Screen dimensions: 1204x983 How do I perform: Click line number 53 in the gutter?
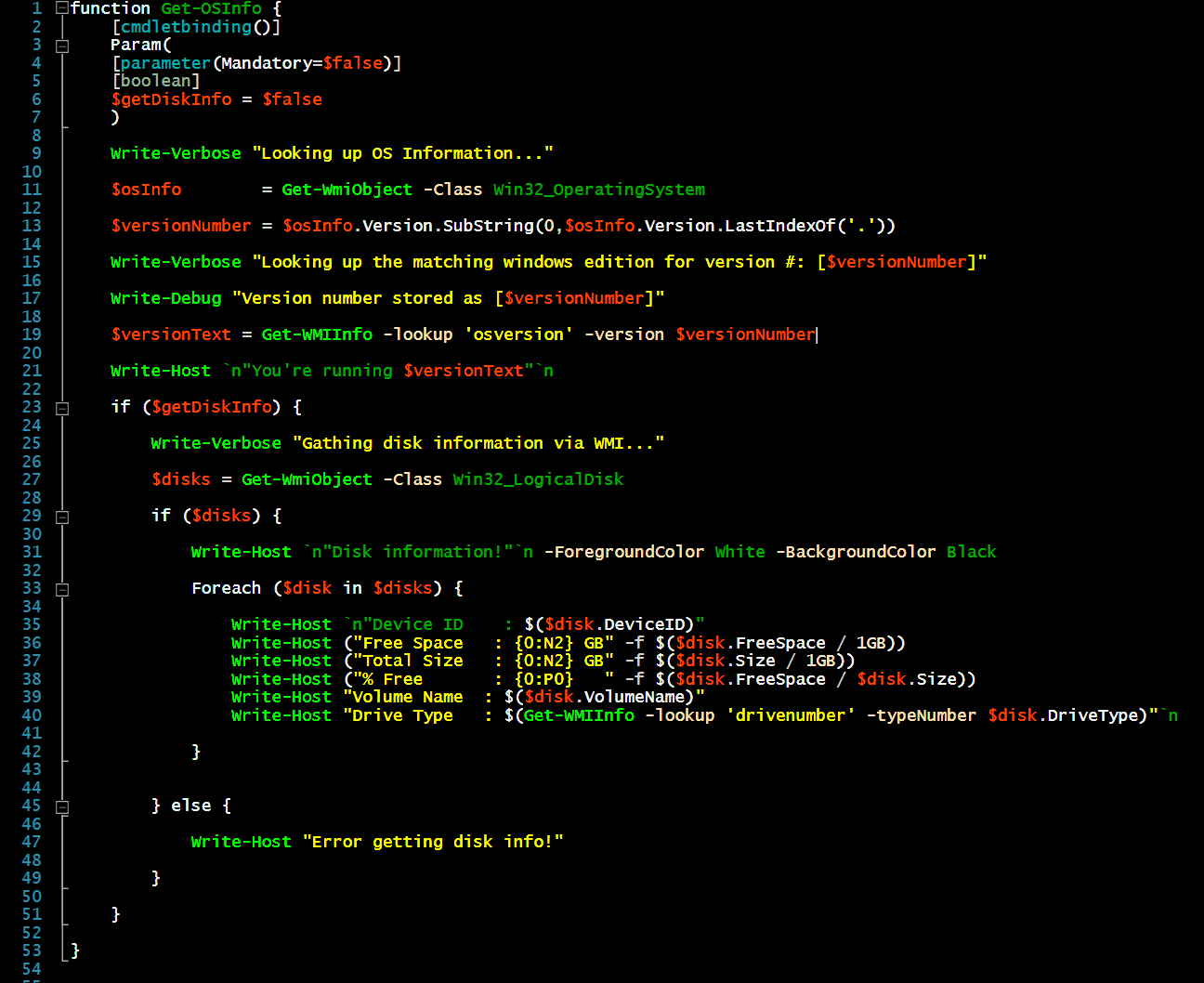coord(32,950)
